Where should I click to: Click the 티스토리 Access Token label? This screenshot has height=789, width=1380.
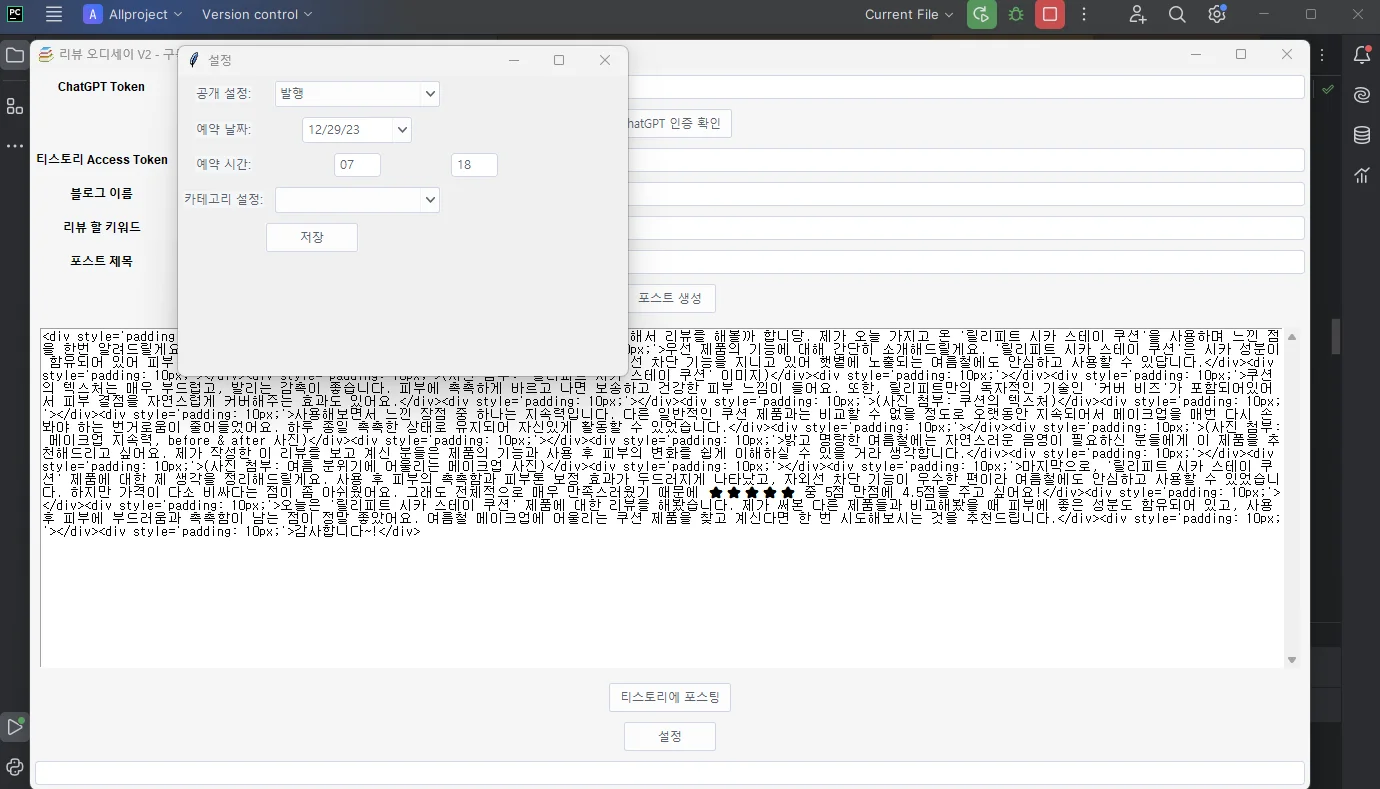coord(102,159)
